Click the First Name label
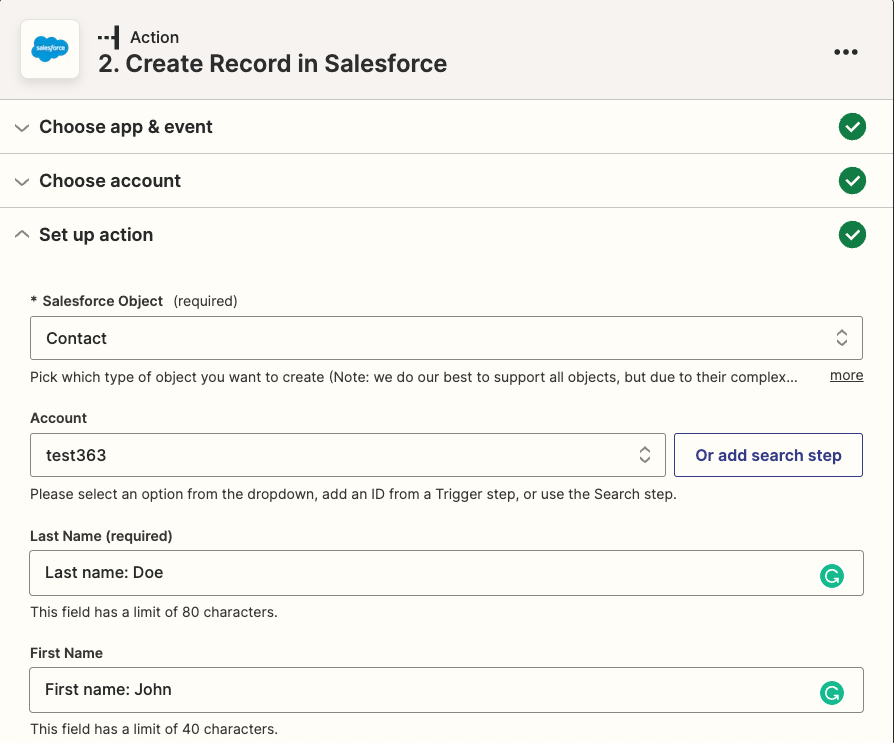The height and width of the screenshot is (743, 894). (66, 653)
